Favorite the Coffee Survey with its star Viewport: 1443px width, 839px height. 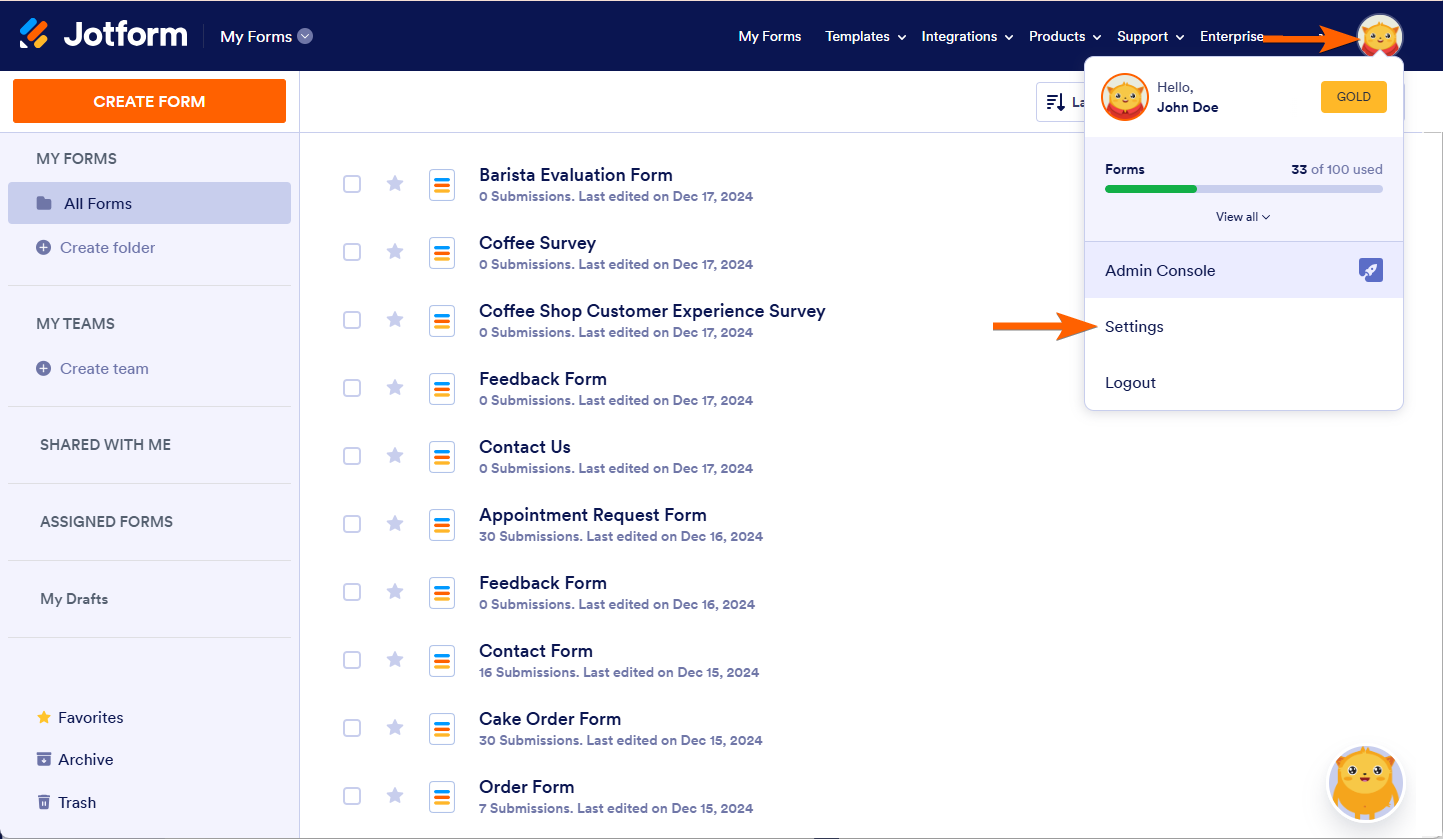pyautogui.click(x=395, y=252)
